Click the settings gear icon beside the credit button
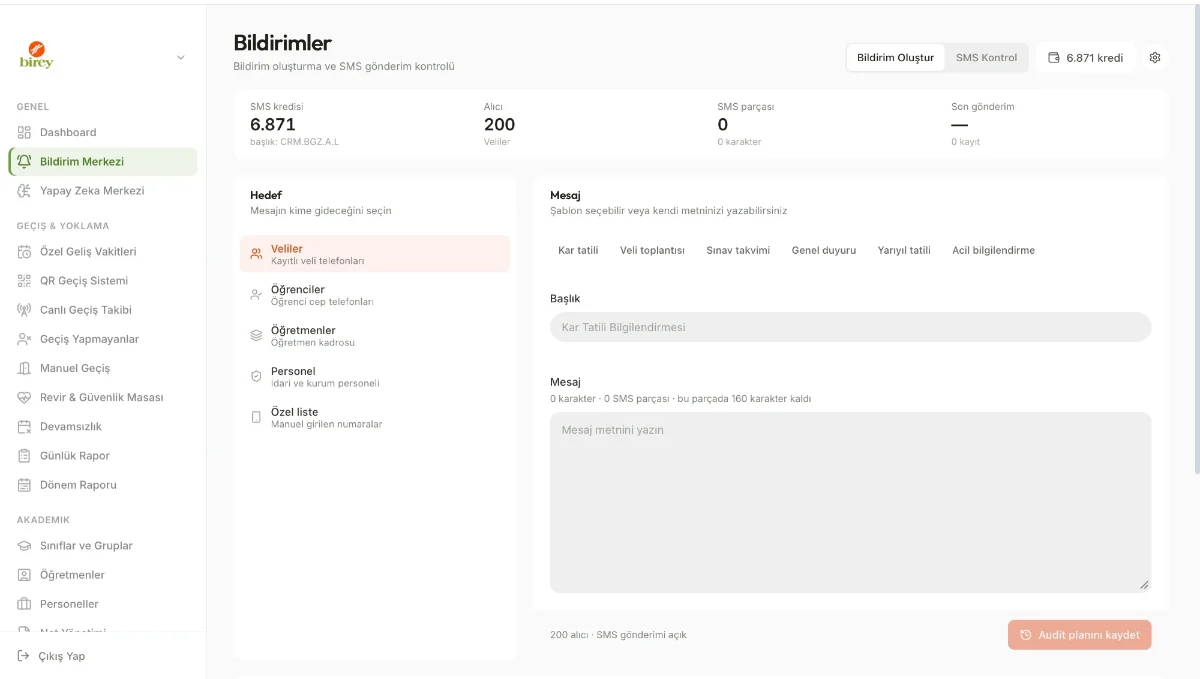Viewport: 1200px width, 679px height. point(1155,57)
